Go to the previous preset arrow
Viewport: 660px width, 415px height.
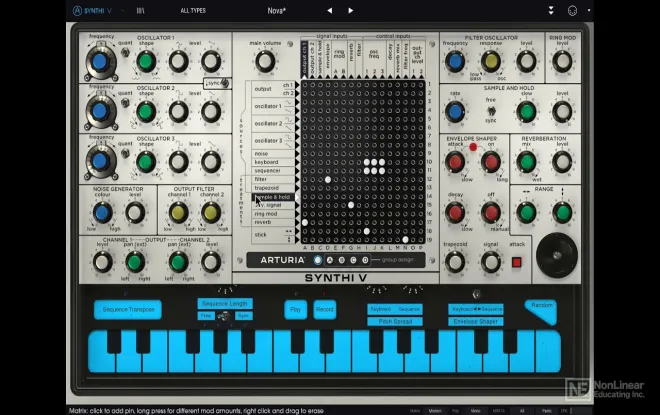[330, 11]
